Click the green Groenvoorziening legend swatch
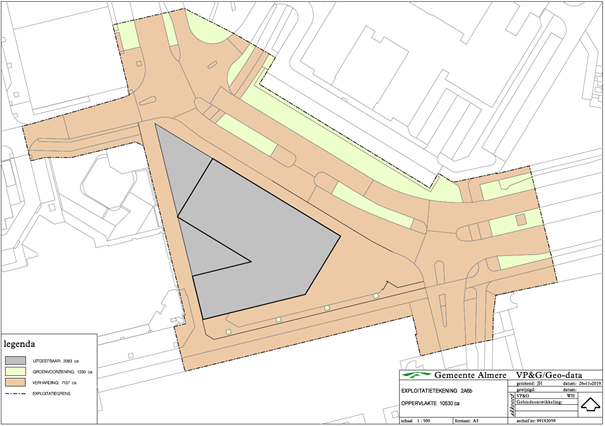This screenshot has width=605, height=426. tap(17, 370)
